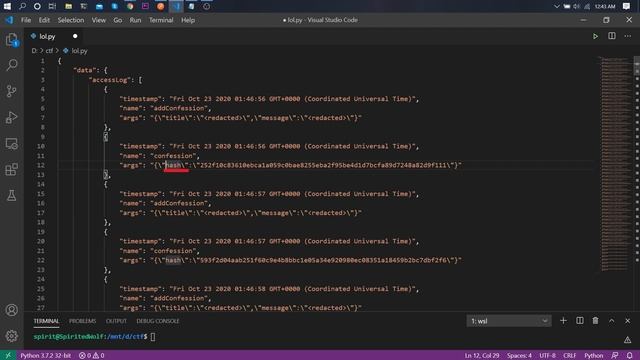Open editor More Actions ellipsis
This screenshot has height=360, width=640.
(627, 36)
